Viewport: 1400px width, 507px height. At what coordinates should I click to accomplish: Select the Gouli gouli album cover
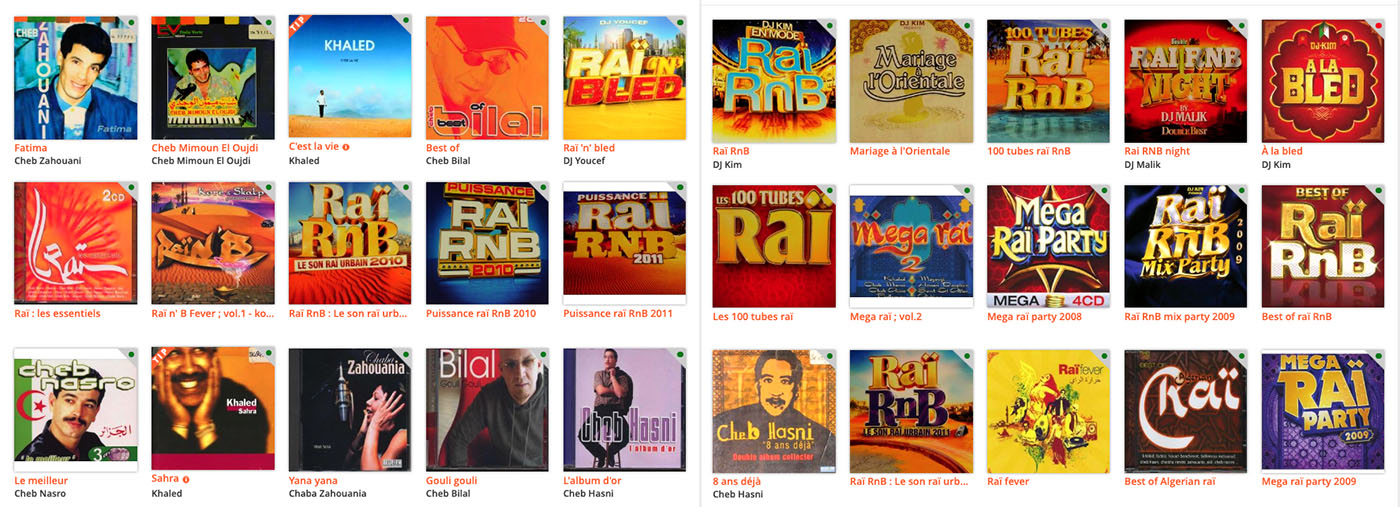pyautogui.click(x=487, y=409)
